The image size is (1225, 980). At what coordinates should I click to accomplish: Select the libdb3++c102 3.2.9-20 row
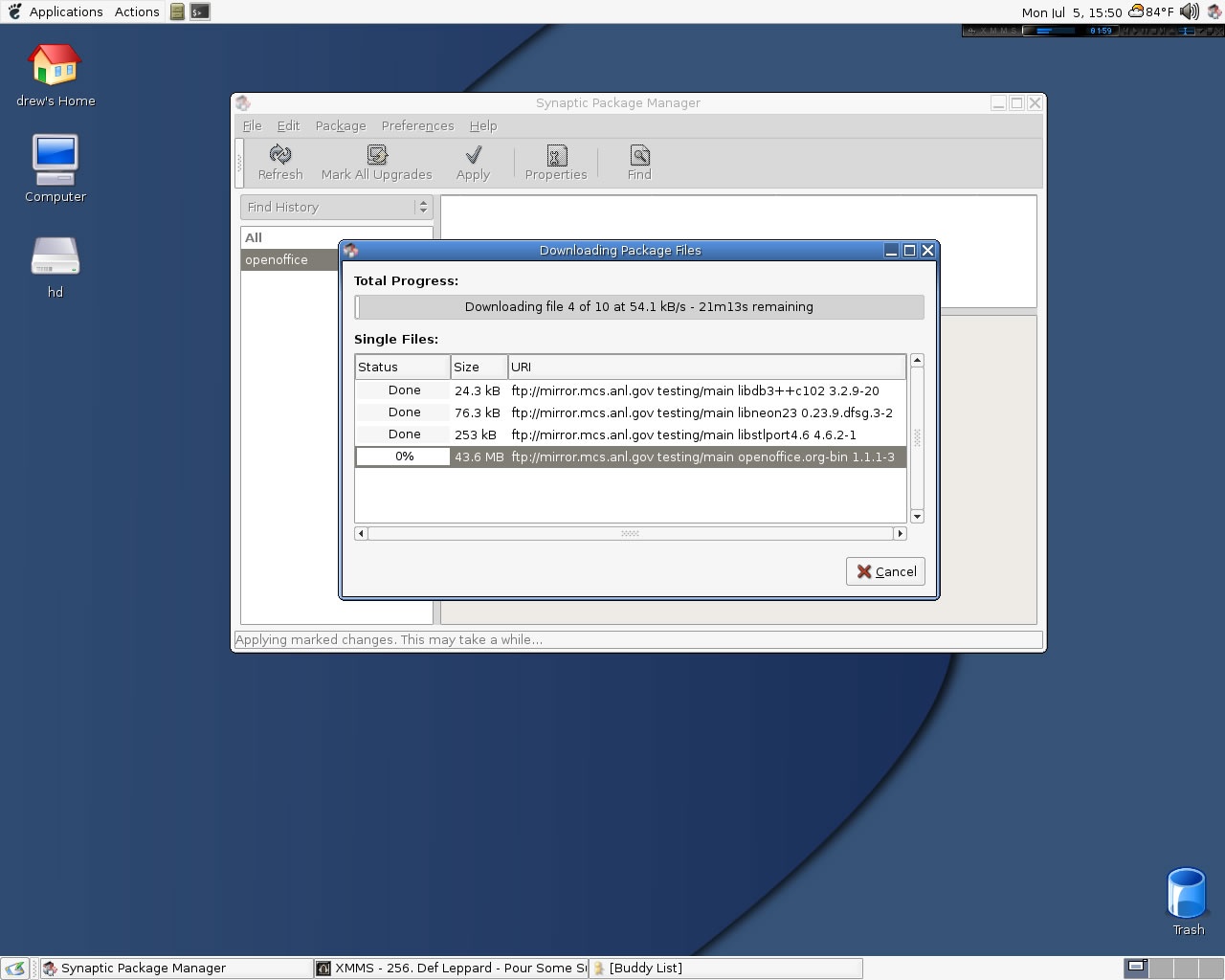pos(631,390)
